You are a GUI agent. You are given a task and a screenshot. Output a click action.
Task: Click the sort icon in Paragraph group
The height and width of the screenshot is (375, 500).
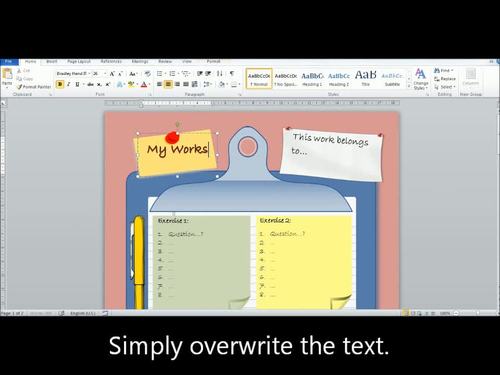219,74
